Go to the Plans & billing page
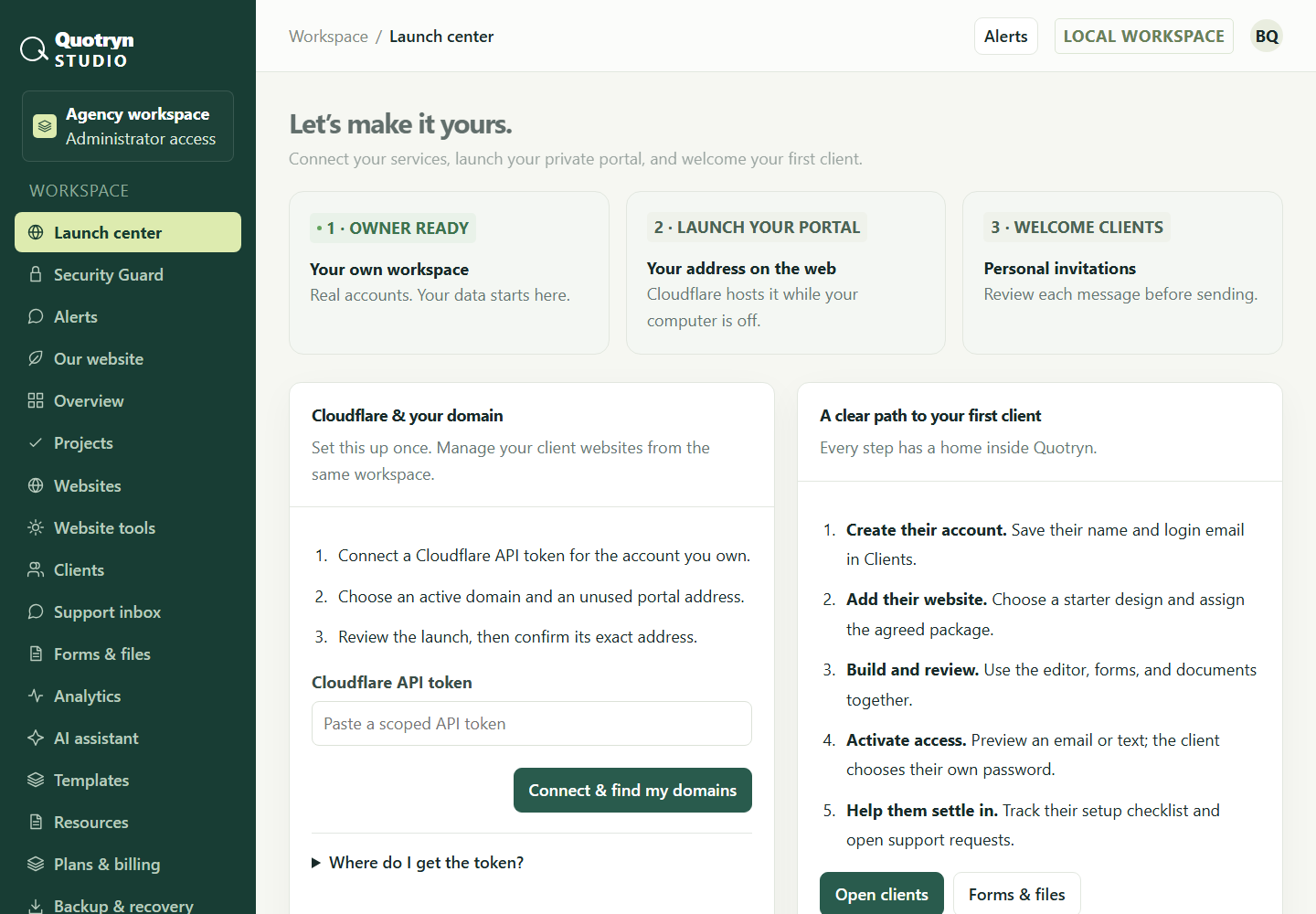Screen dimensions: 1316x914 click(128, 864)
